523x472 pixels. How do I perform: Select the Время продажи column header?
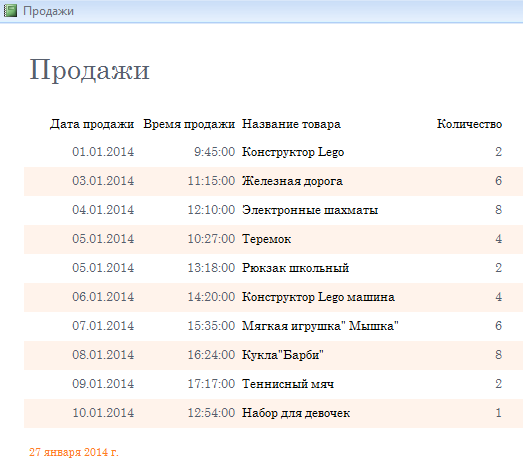point(189,124)
